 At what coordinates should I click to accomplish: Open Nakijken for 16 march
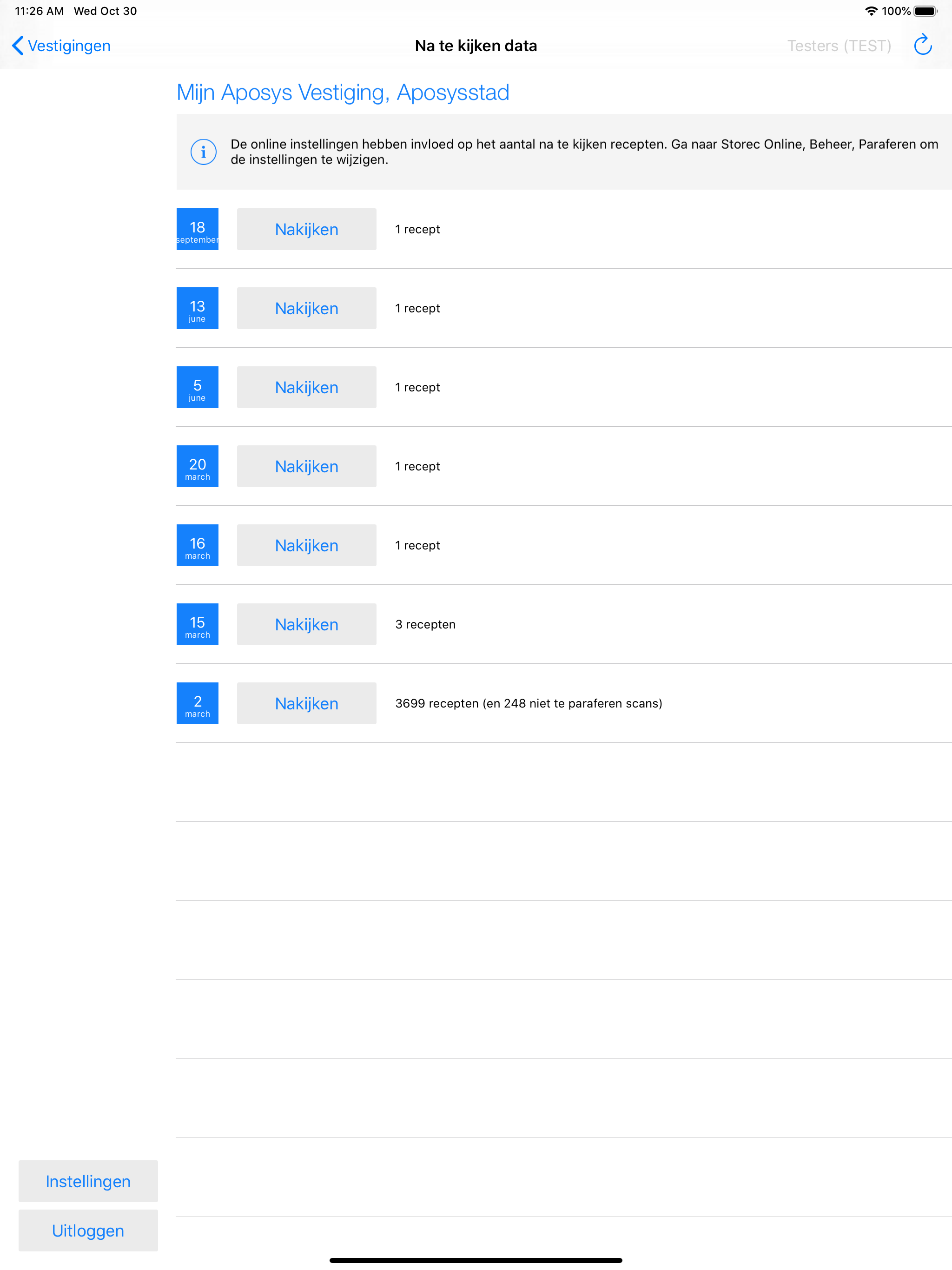pos(307,545)
